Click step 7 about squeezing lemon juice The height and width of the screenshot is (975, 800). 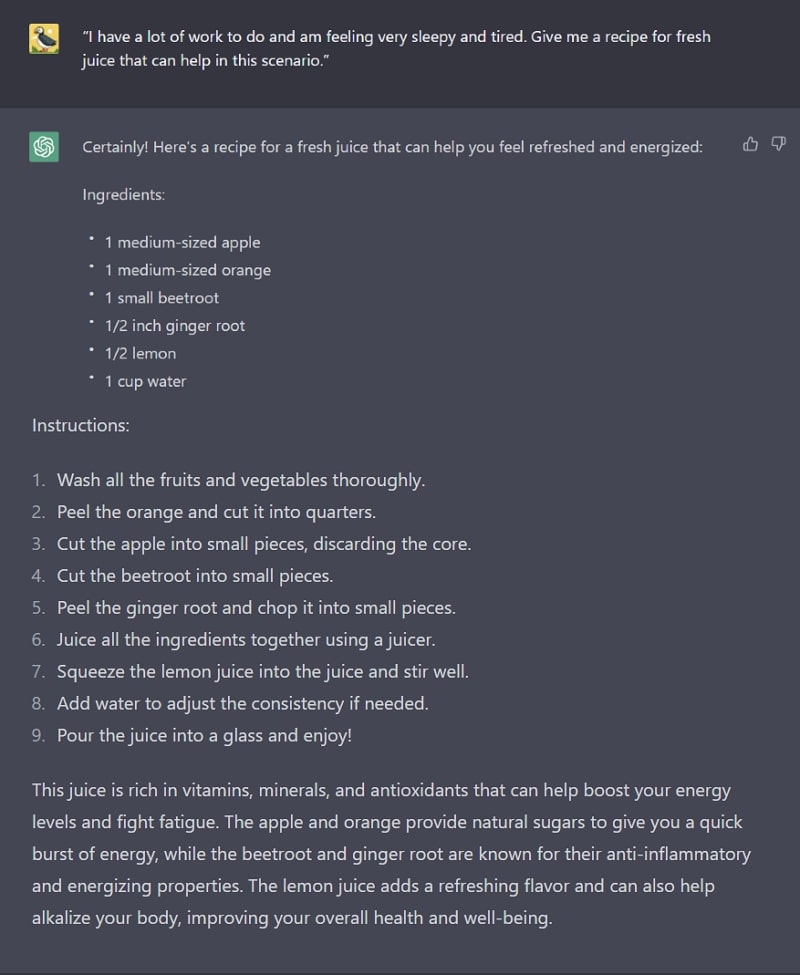tap(263, 672)
